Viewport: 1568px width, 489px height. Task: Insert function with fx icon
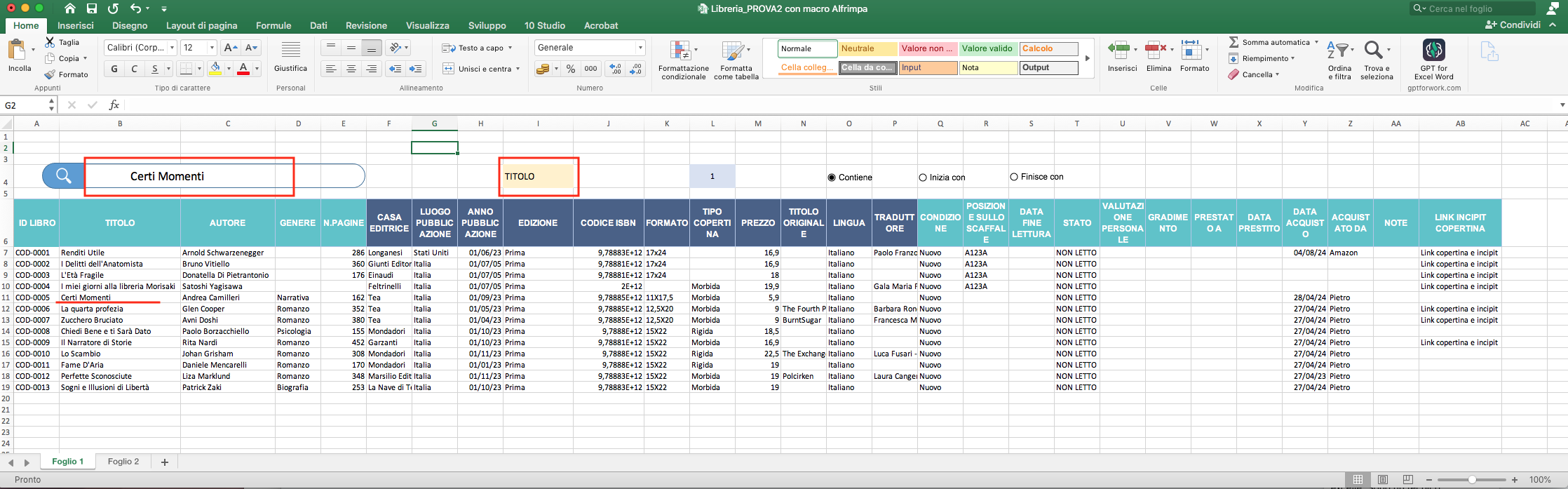tap(114, 105)
